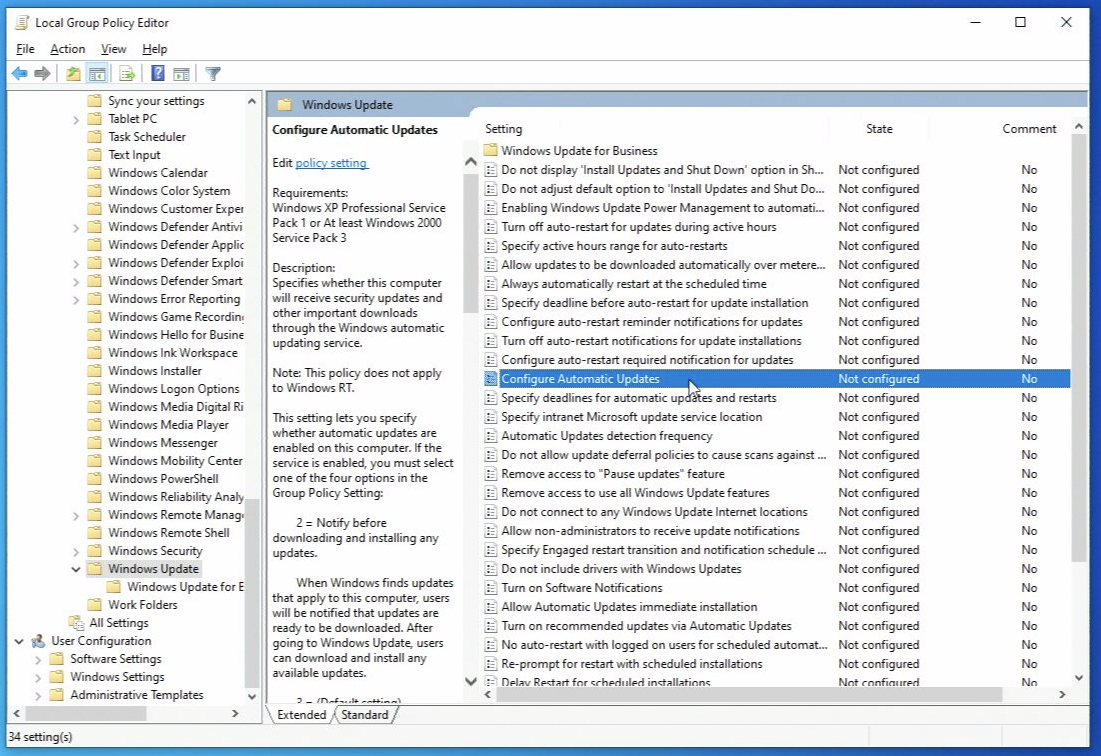Click the Up one level folder icon
Screen dimensions: 1101x756
point(73,74)
